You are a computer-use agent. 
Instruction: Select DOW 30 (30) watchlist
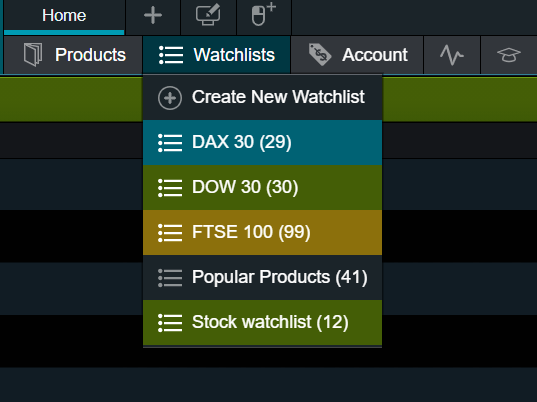coord(262,187)
